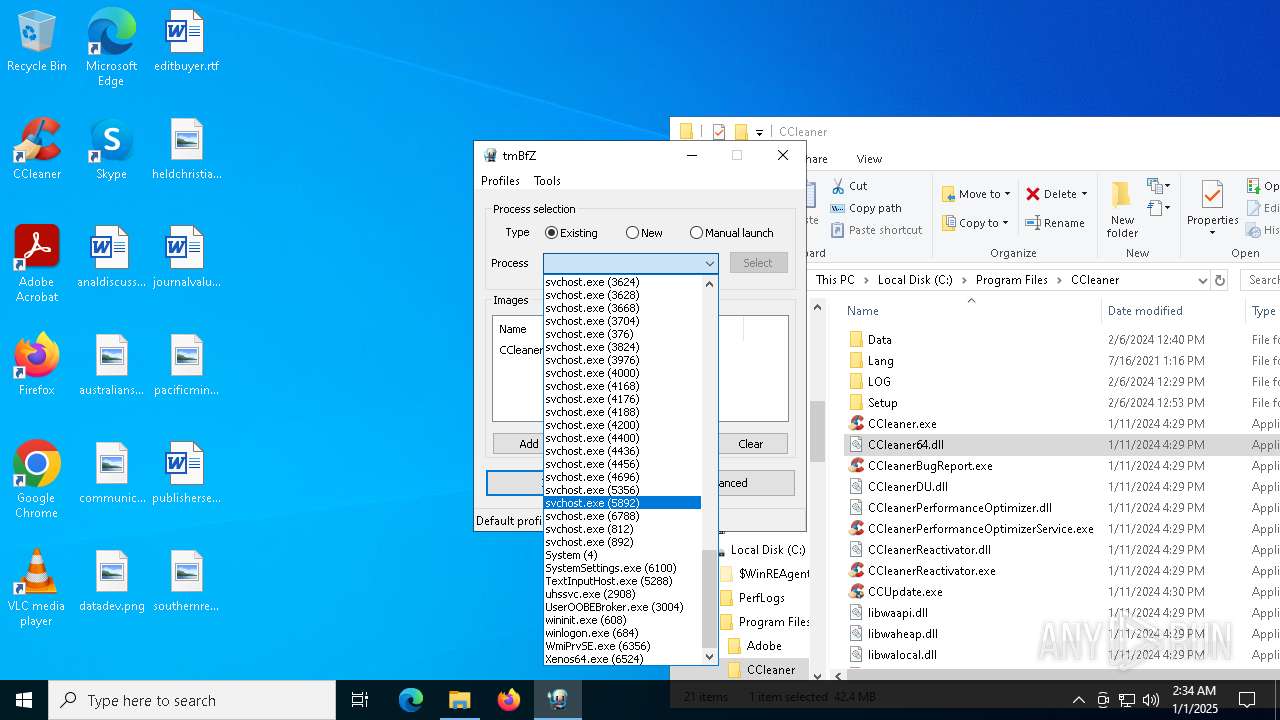Viewport: 1280px width, 720px height.
Task: Click the taskbar clock showing 2:34 AM
Action: click(1193, 700)
